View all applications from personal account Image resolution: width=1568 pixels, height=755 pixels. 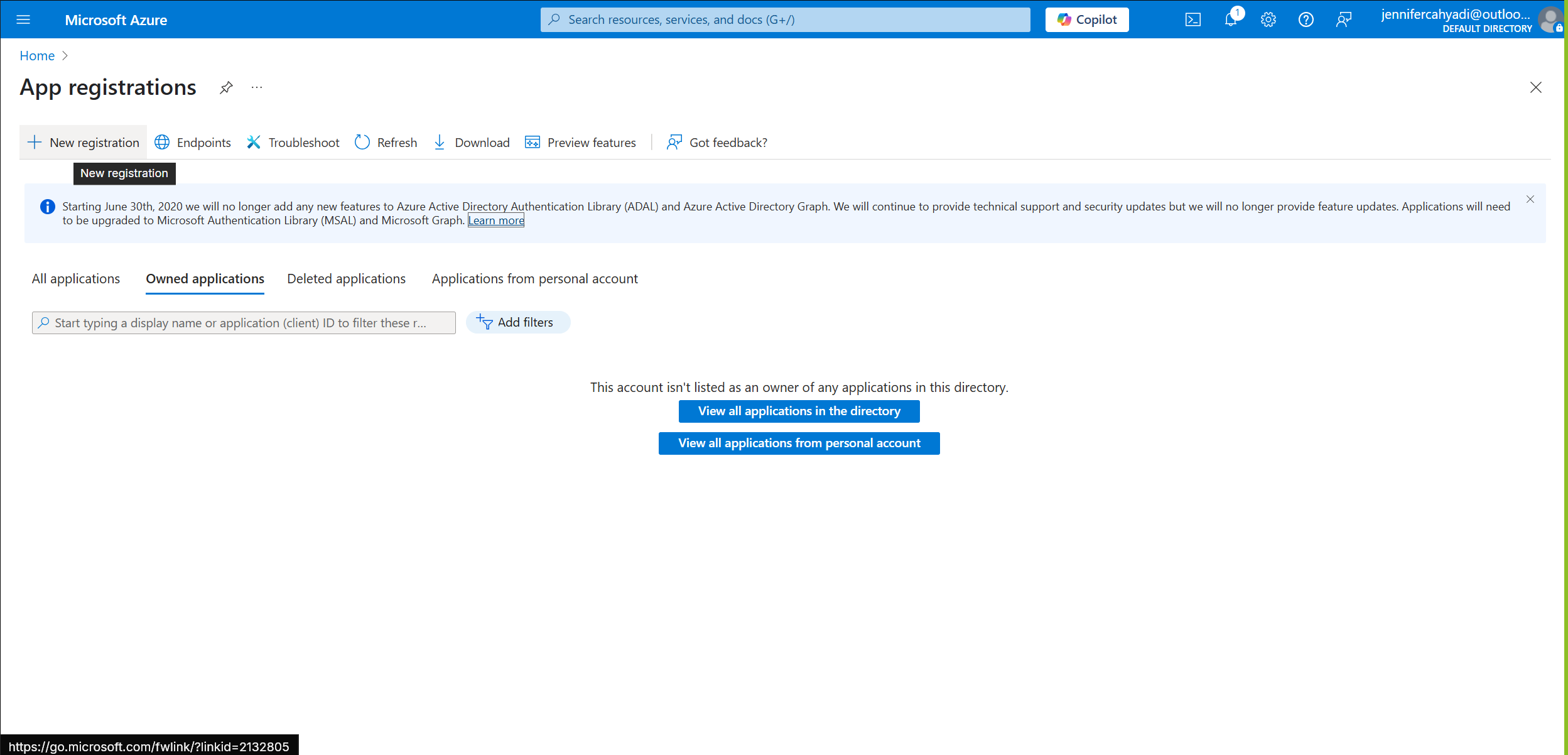point(799,443)
